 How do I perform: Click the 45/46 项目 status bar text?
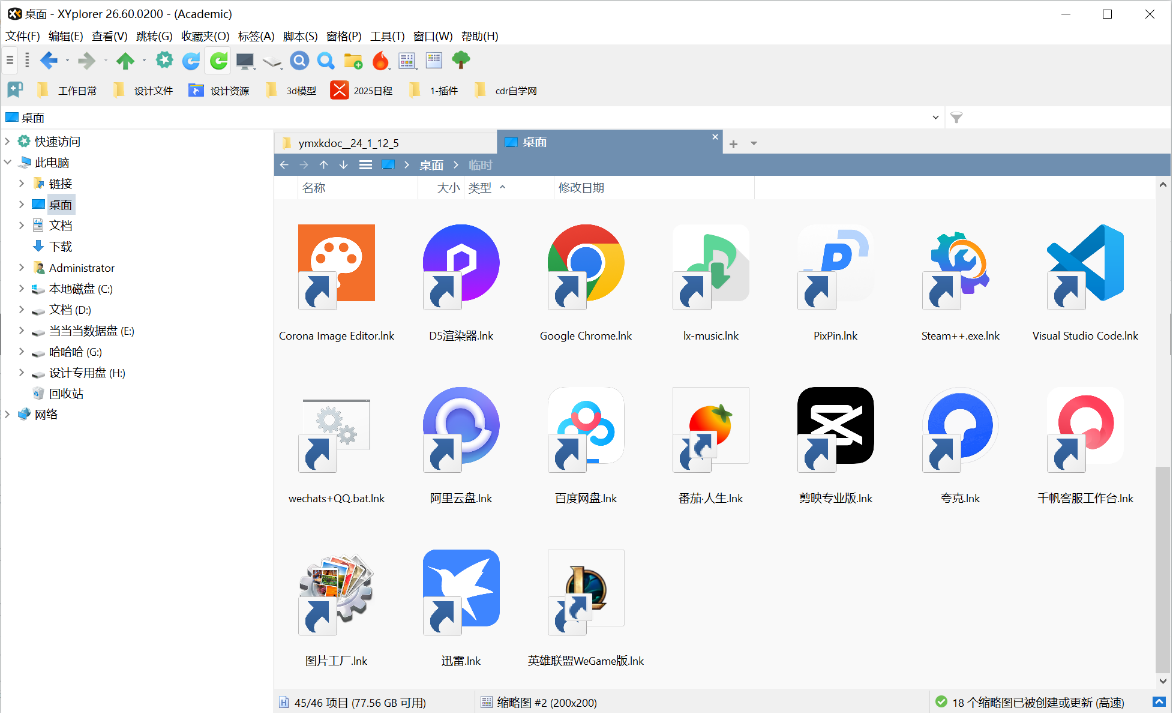click(360, 703)
